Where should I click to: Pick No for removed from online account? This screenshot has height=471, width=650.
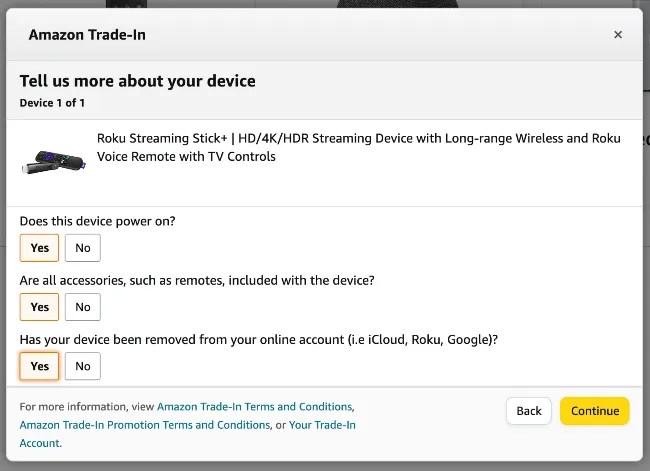tap(83, 366)
